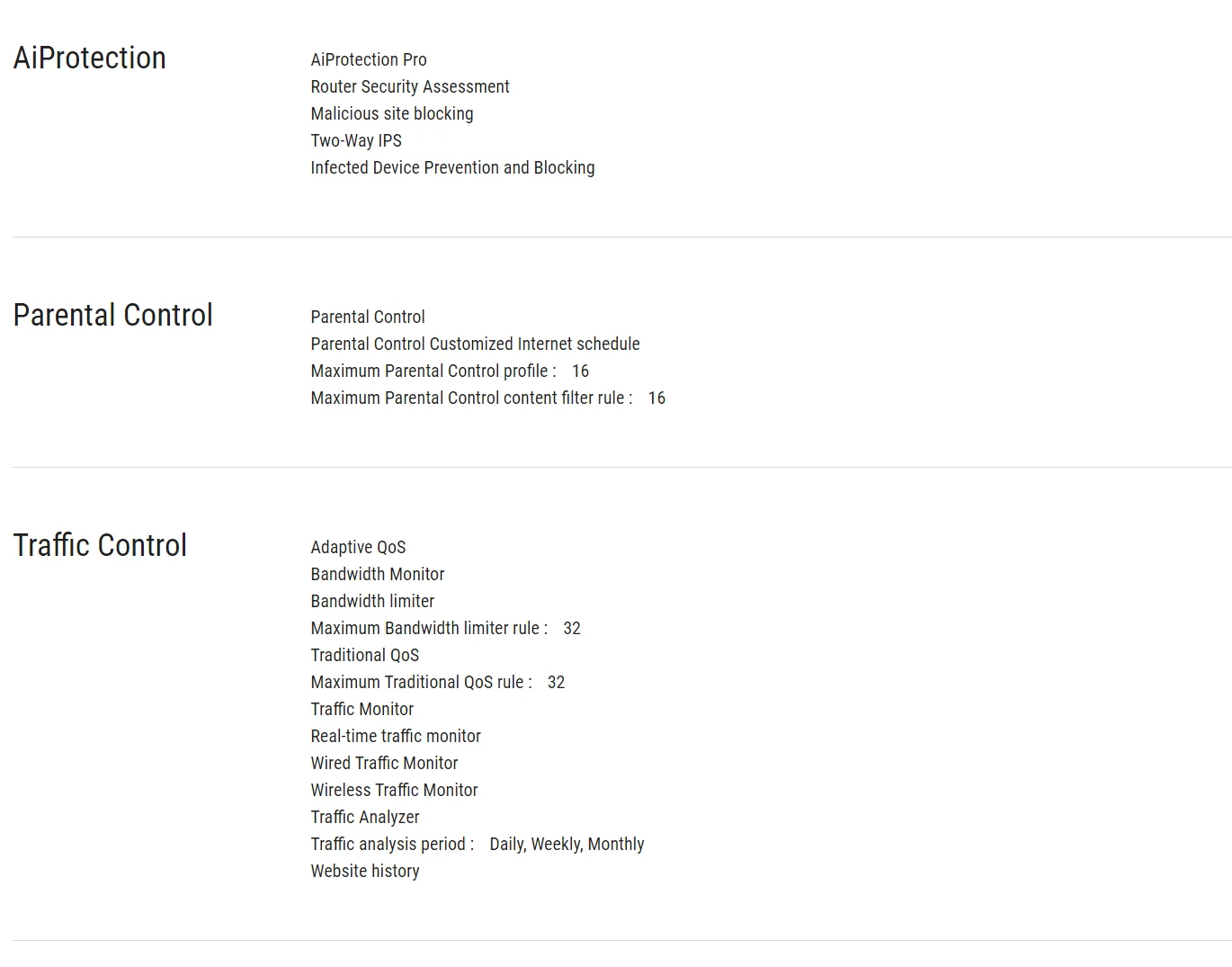Click the Adaptive QoS entry
This screenshot has height=967, width=1232.
click(358, 547)
